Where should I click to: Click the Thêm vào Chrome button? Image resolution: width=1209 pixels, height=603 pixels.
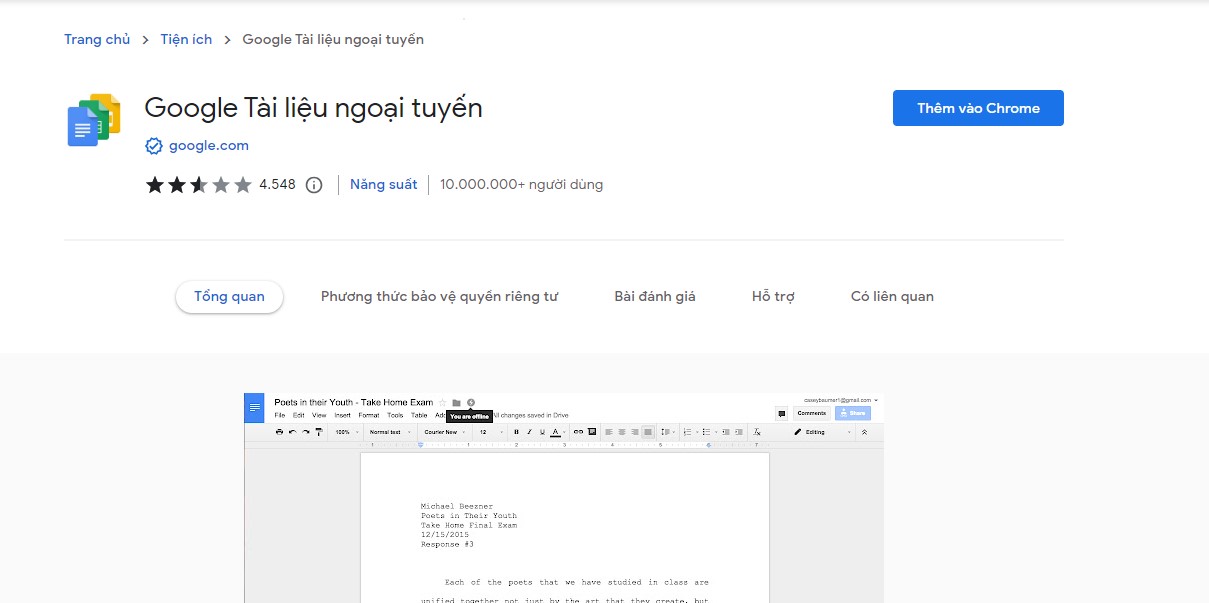[978, 108]
